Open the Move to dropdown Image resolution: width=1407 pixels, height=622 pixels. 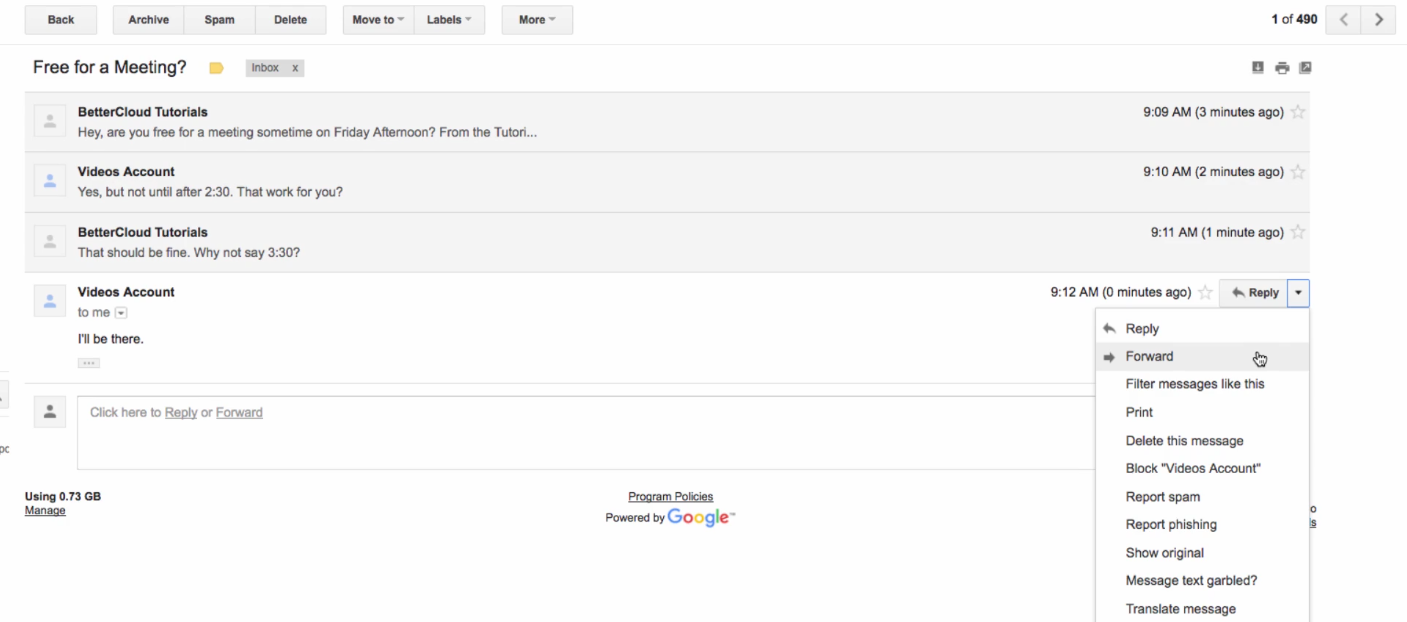[379, 20]
